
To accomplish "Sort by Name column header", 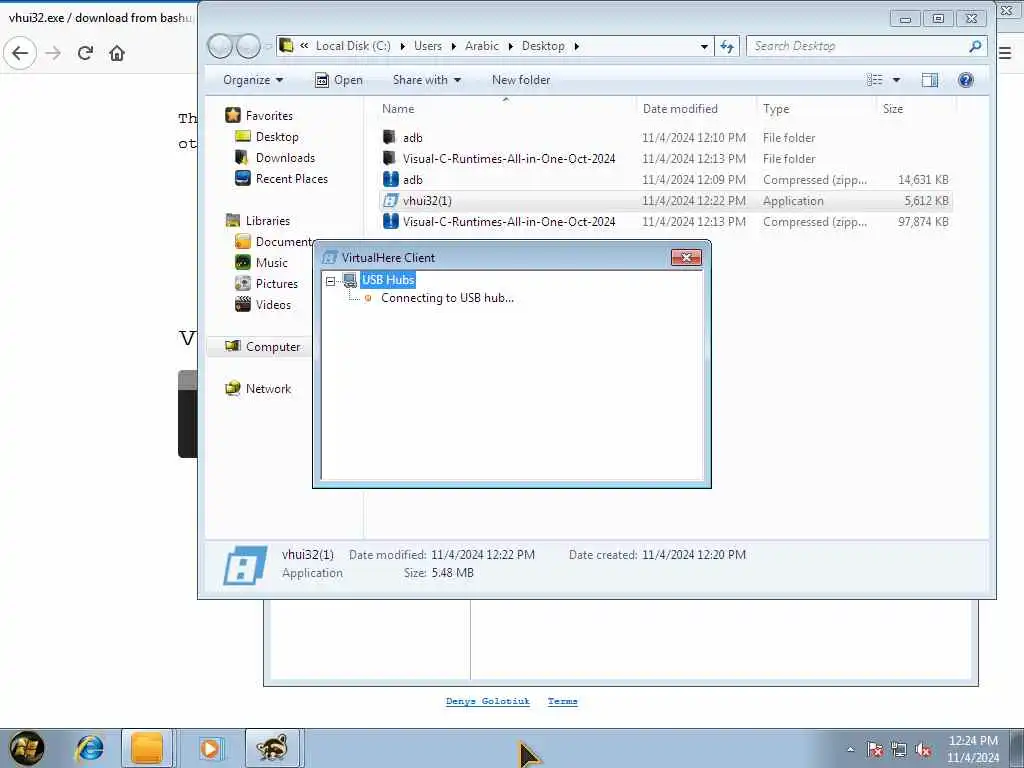I will (x=398, y=109).
